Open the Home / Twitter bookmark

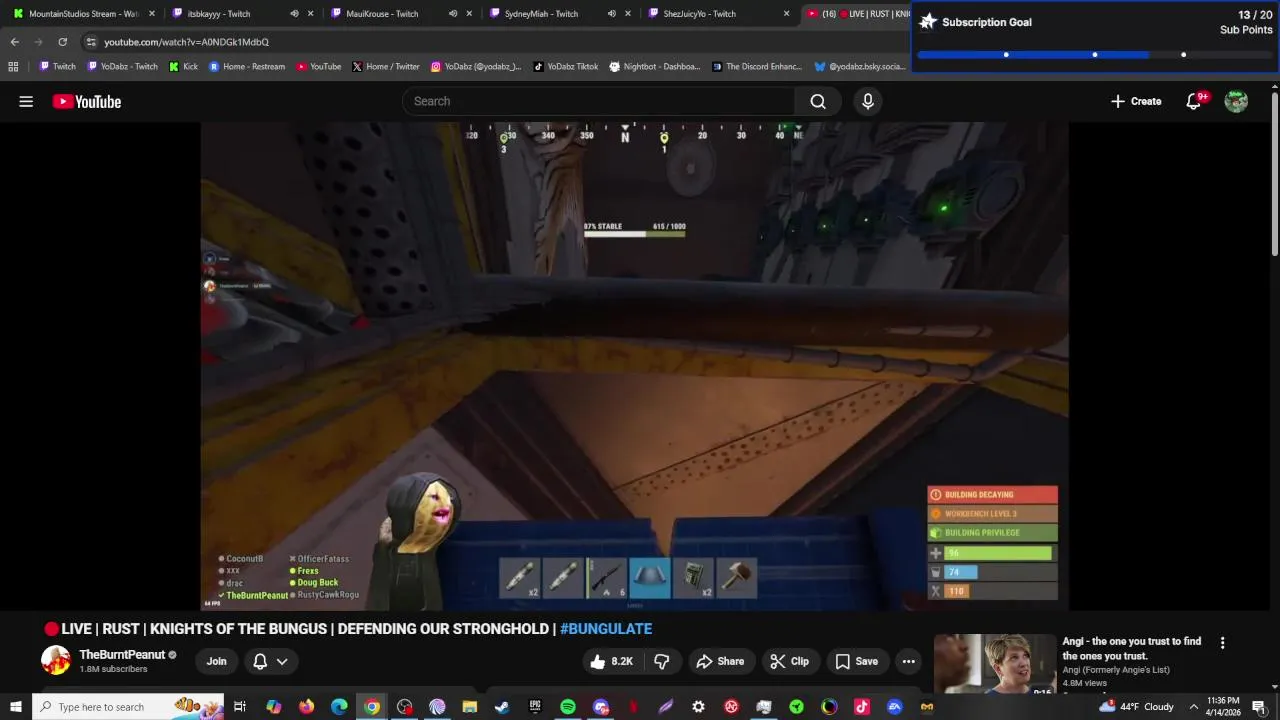coord(386,67)
